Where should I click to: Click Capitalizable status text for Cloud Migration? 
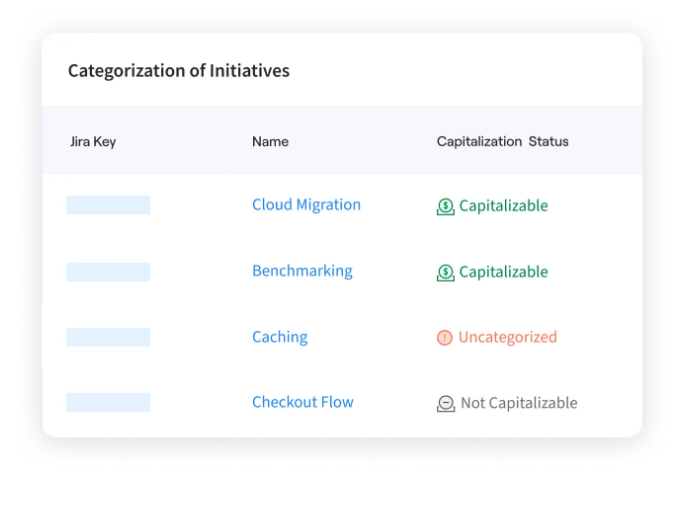[503, 206]
